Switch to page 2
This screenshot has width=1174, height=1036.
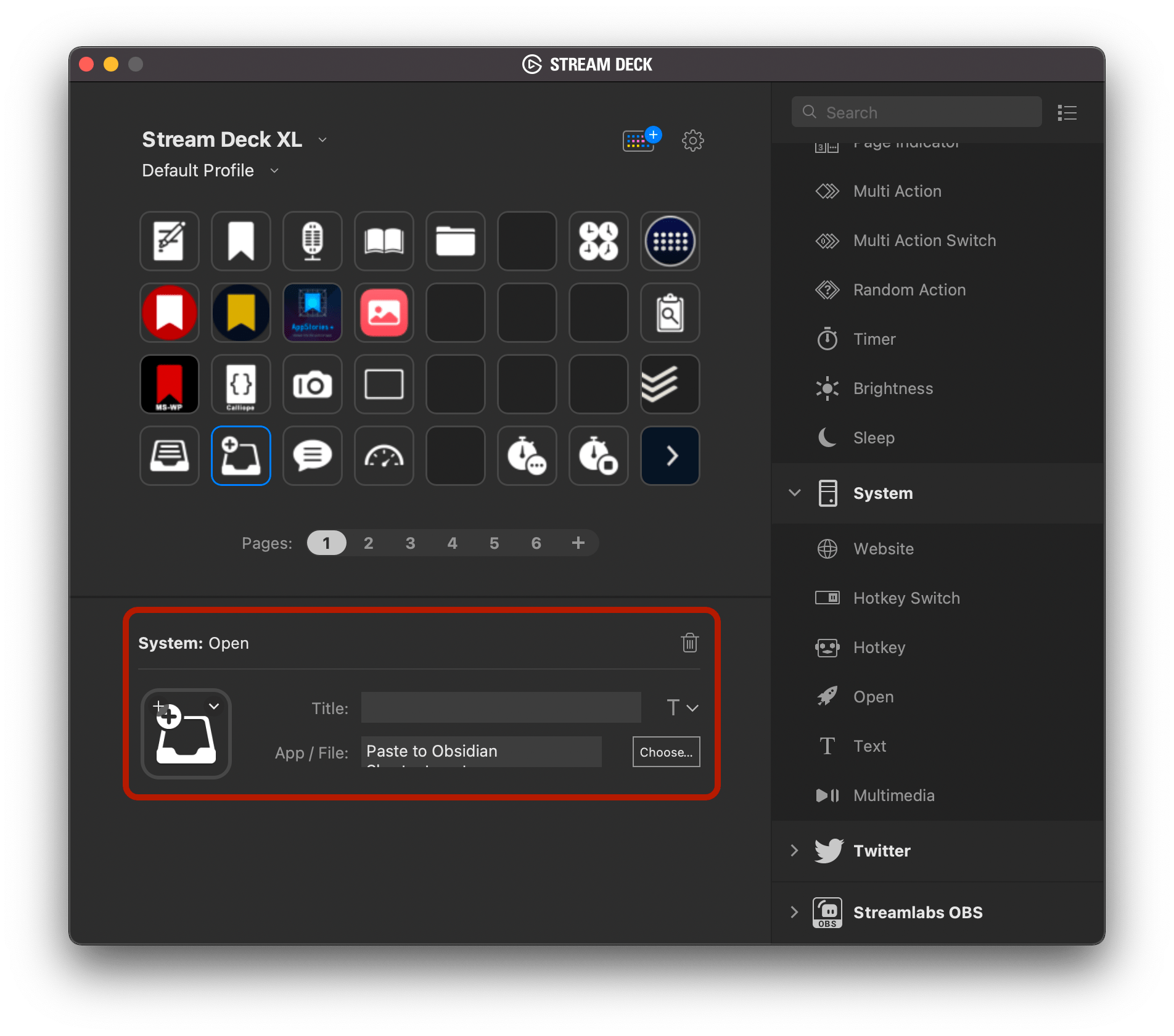coord(368,543)
